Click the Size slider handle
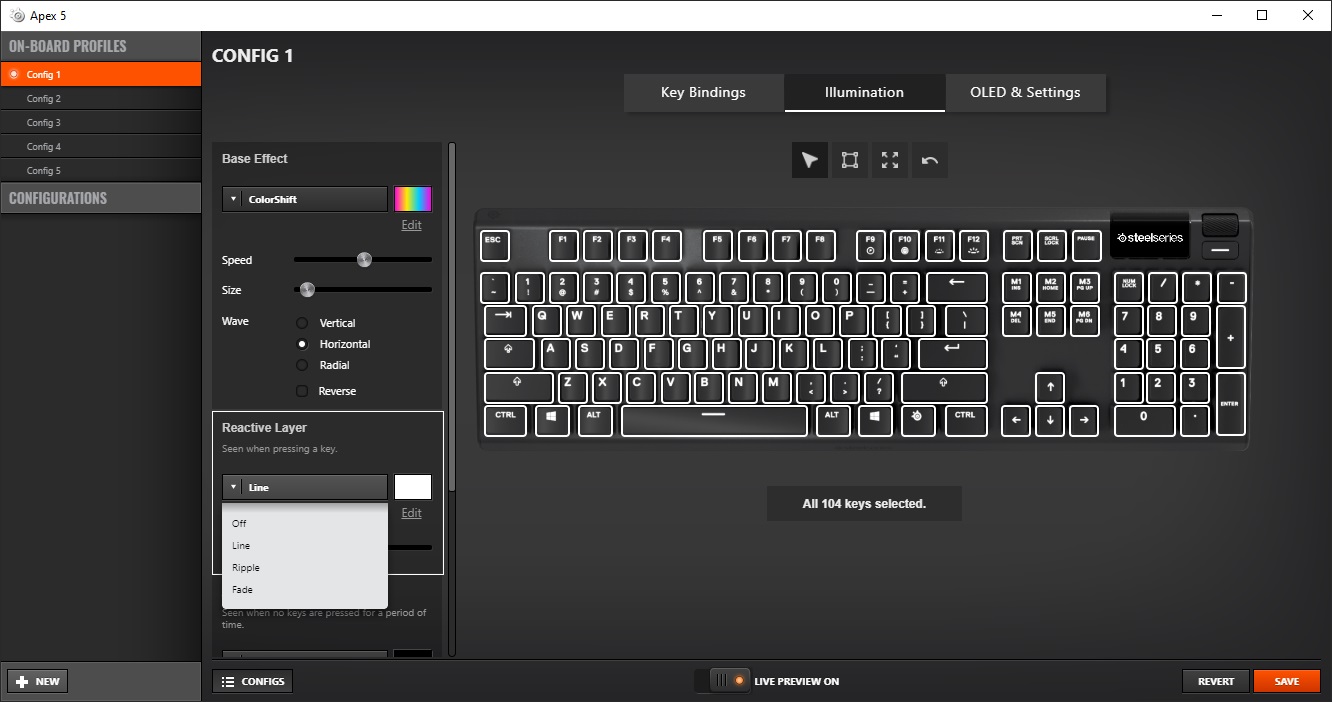The image size is (1332, 702). pyautogui.click(x=308, y=290)
